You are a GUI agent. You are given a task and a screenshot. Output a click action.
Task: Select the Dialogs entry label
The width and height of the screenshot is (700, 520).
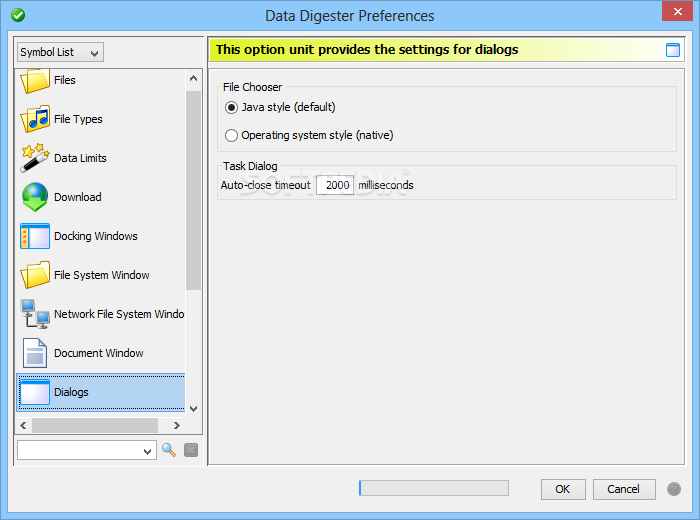point(71,392)
